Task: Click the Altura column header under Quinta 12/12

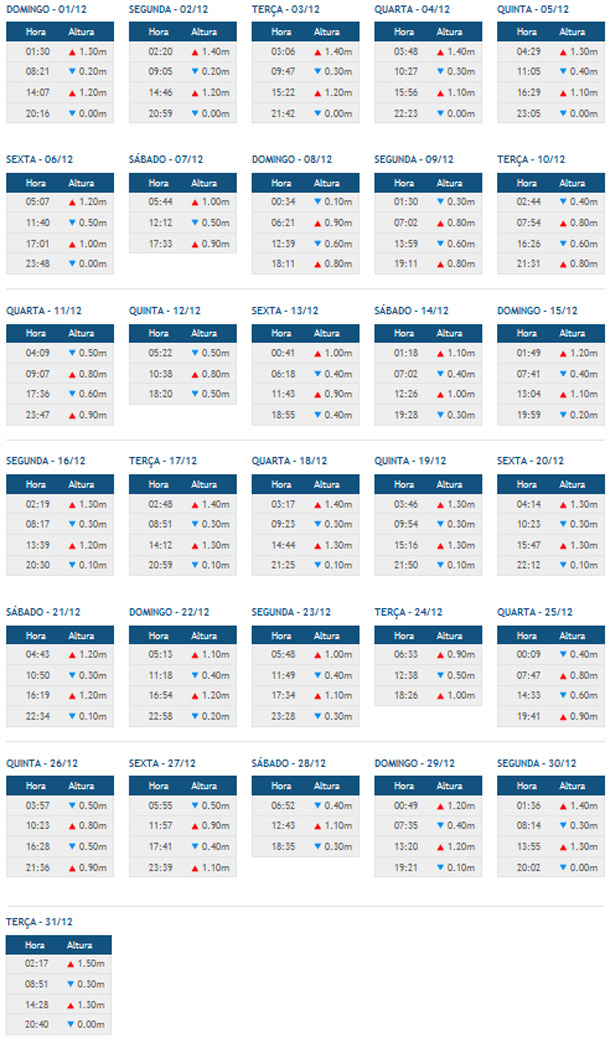Action: 204,333
